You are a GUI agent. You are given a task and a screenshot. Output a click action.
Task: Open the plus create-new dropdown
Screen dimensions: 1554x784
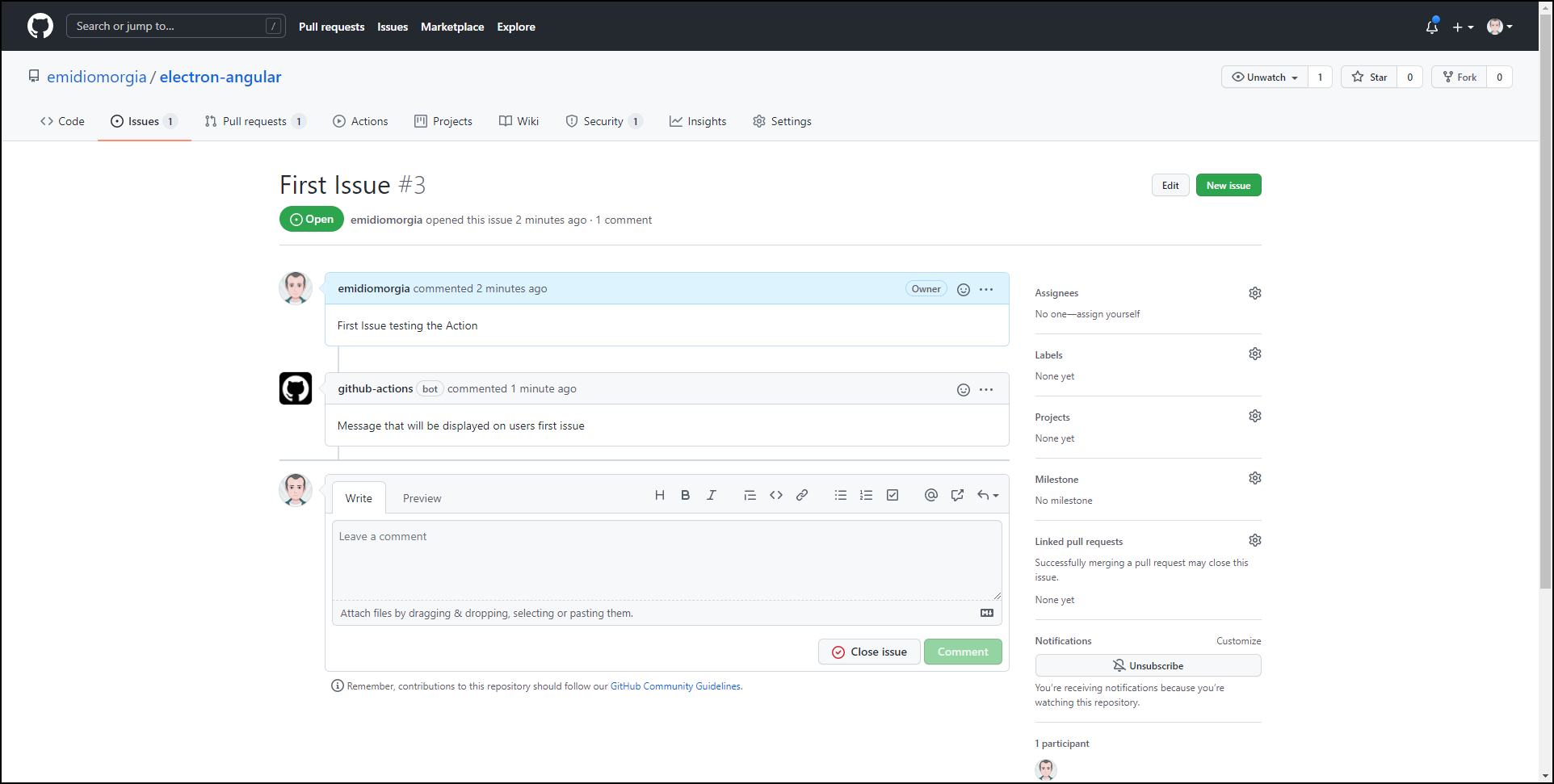[1463, 27]
